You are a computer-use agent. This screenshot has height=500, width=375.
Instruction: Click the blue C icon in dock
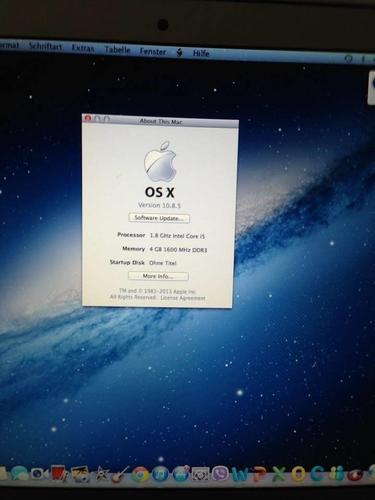(318, 474)
